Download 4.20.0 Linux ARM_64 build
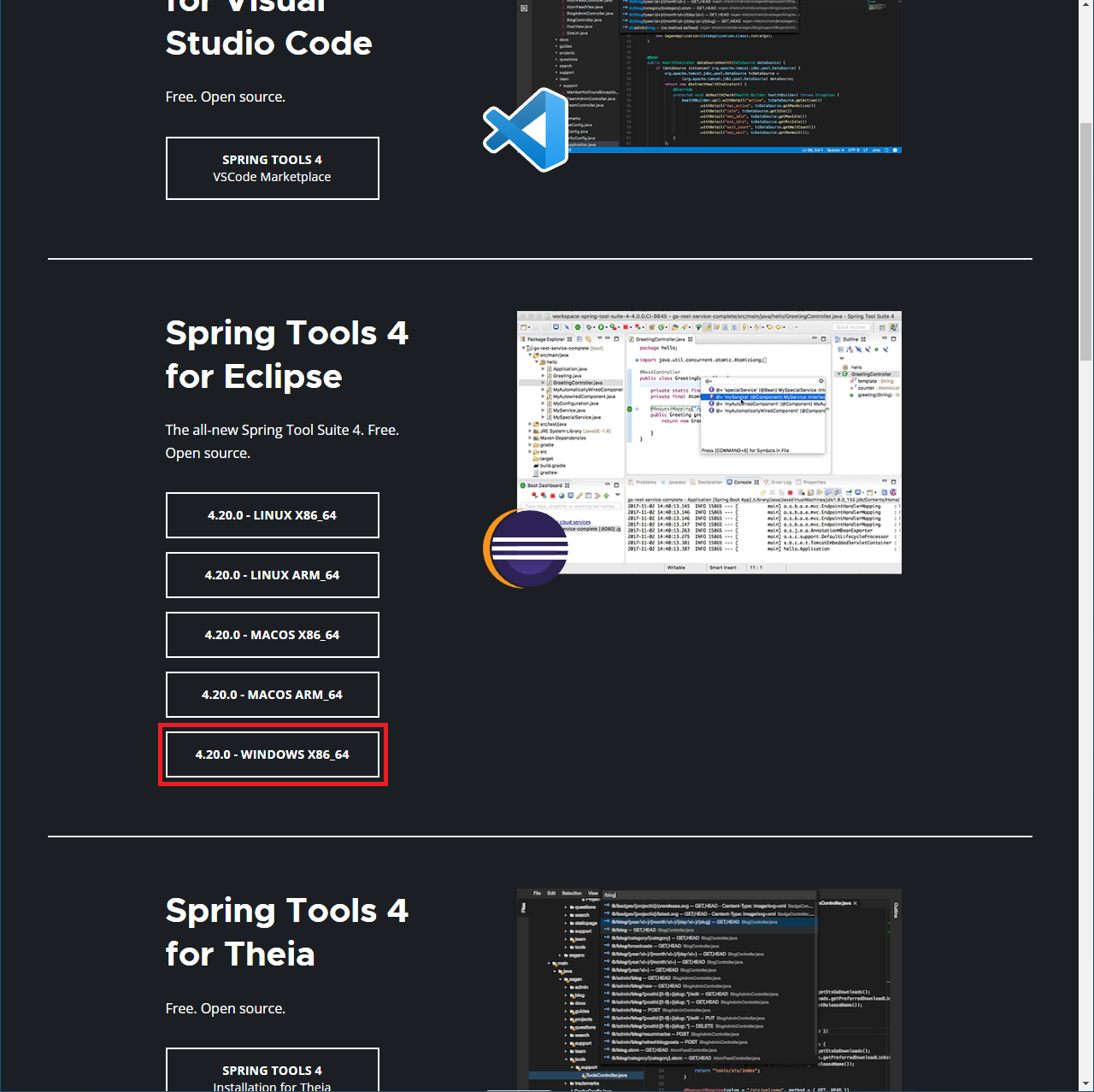 tap(272, 575)
